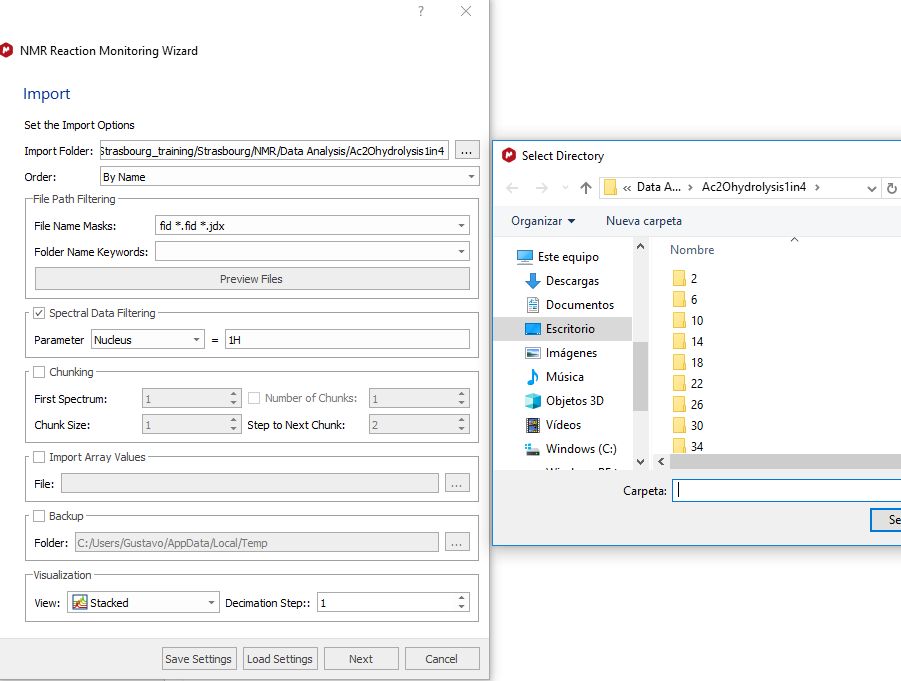Select Imágenes in navigation pane
Screen dimensions: 901x681
[x=561, y=353]
